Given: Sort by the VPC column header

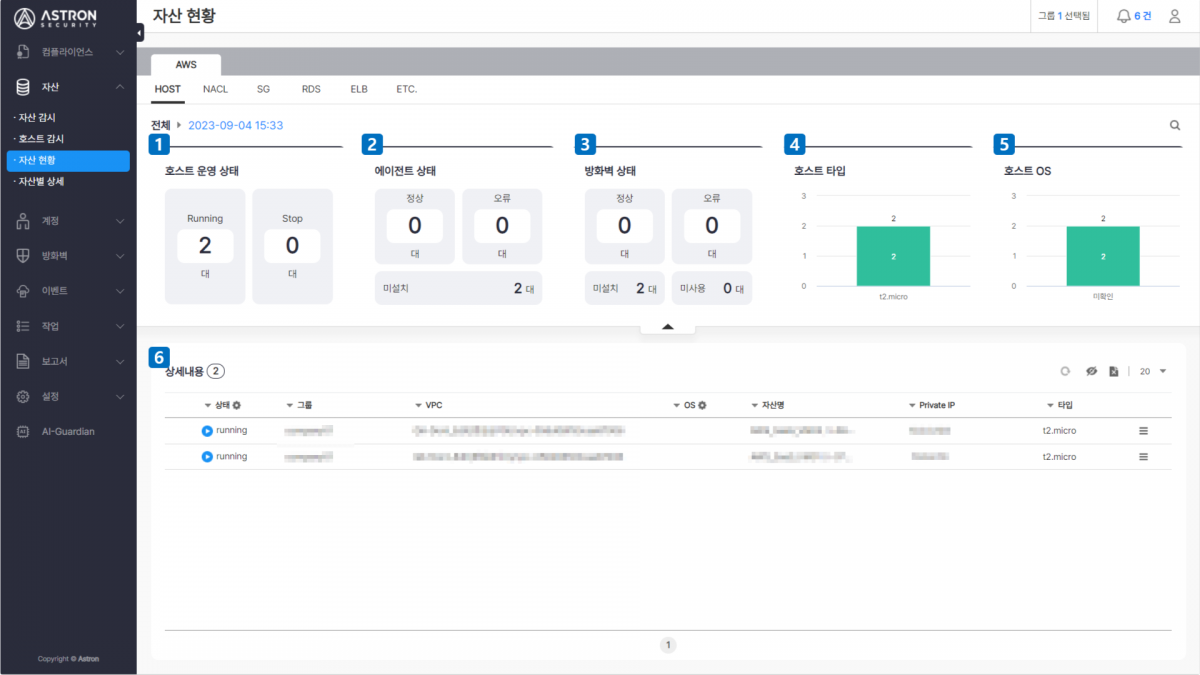Looking at the screenshot, I should tap(428, 405).
